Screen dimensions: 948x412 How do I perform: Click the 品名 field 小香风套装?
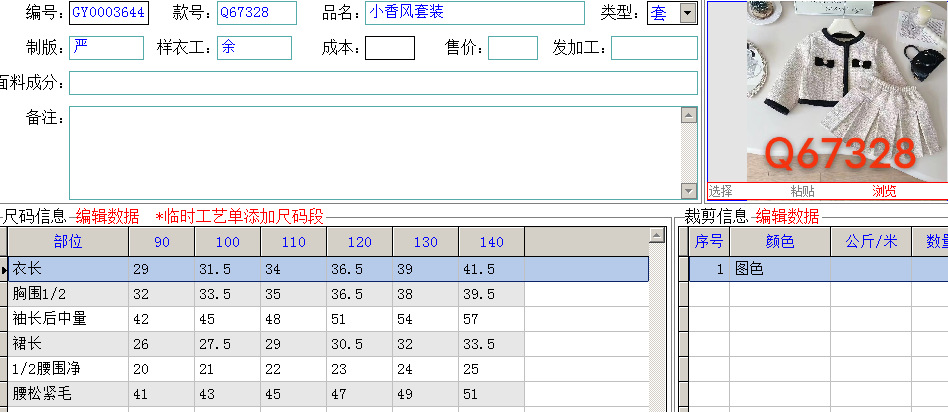475,13
